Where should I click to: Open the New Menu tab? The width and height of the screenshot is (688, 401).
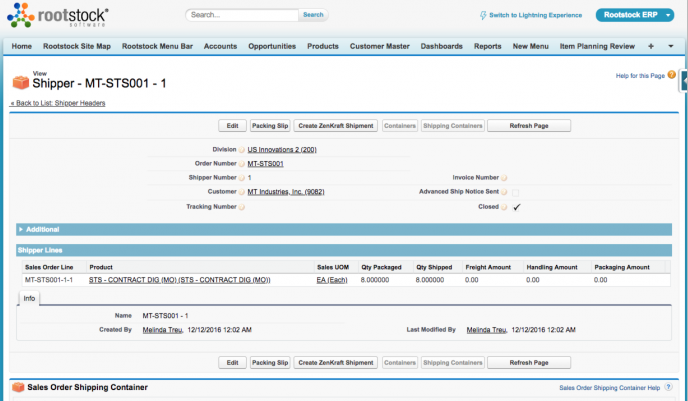[x=530, y=46]
